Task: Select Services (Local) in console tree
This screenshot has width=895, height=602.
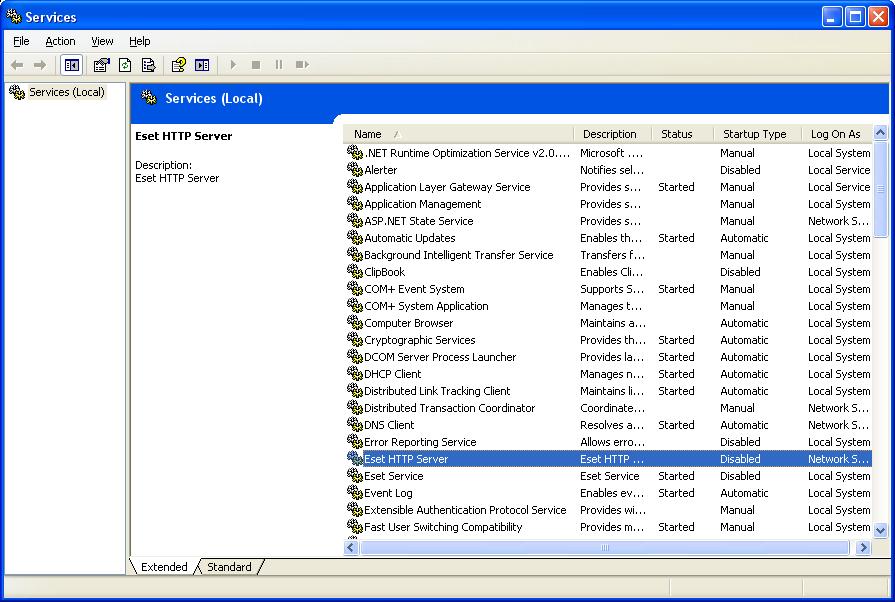Action: pos(66,92)
